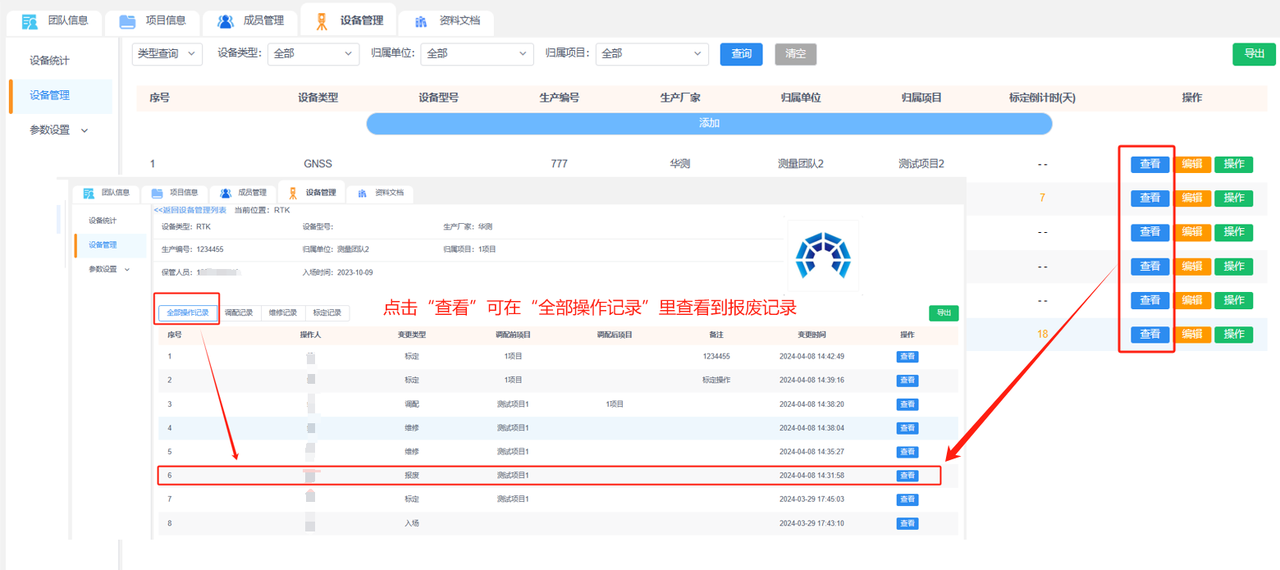
Task: Click the 团队信息 icon in the main top bar
Action: coord(30,21)
